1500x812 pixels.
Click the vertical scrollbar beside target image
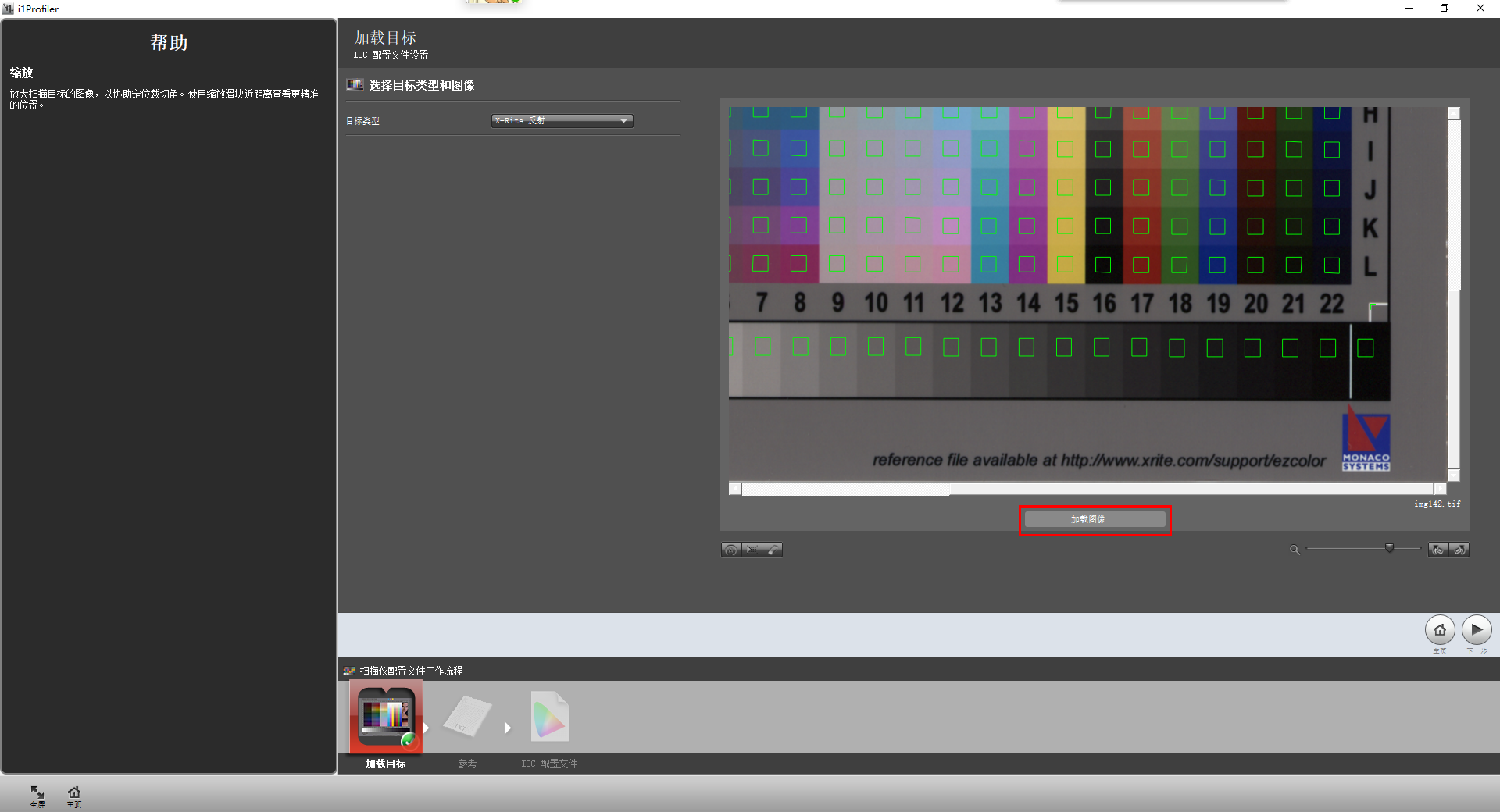(1454, 203)
